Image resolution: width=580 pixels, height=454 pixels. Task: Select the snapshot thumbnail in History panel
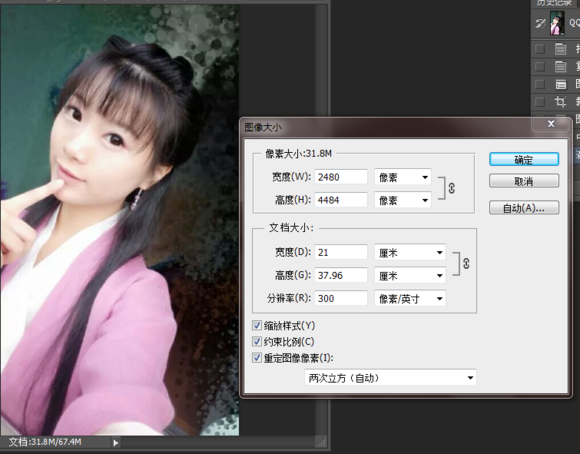[557, 23]
